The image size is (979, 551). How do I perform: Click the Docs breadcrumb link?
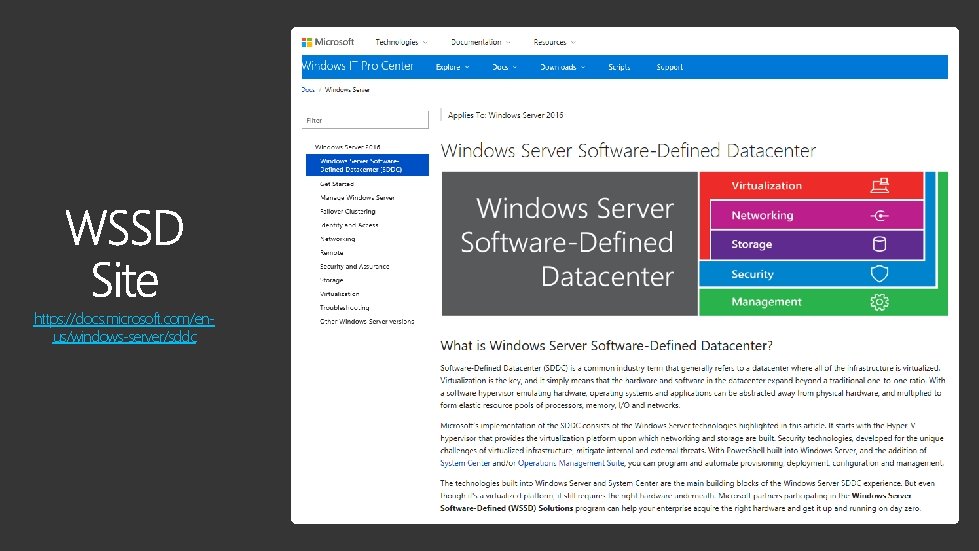308,90
